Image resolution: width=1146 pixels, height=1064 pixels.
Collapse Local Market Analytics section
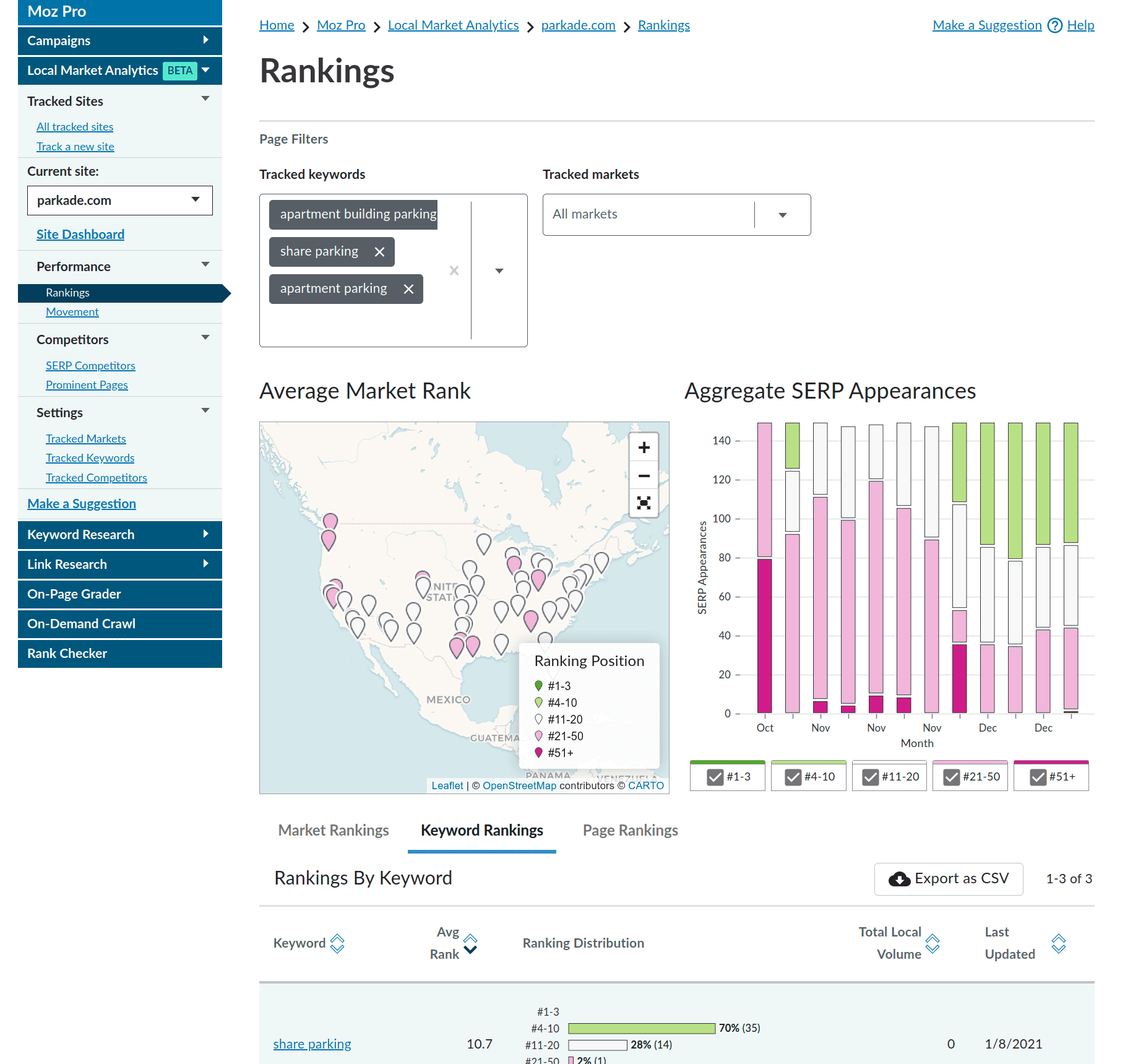click(206, 70)
